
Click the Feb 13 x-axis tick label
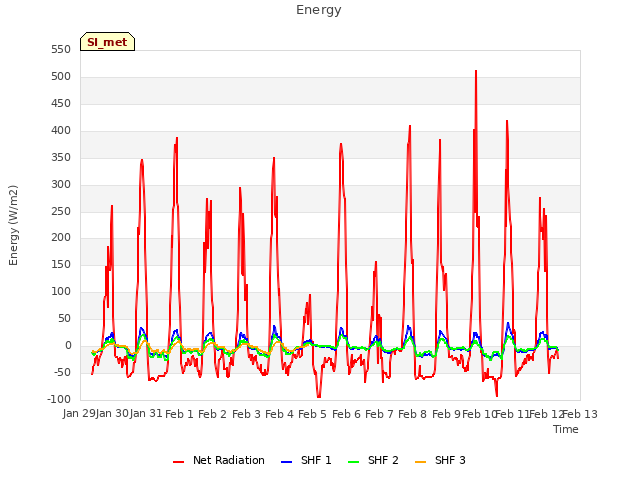pyautogui.click(x=580, y=414)
